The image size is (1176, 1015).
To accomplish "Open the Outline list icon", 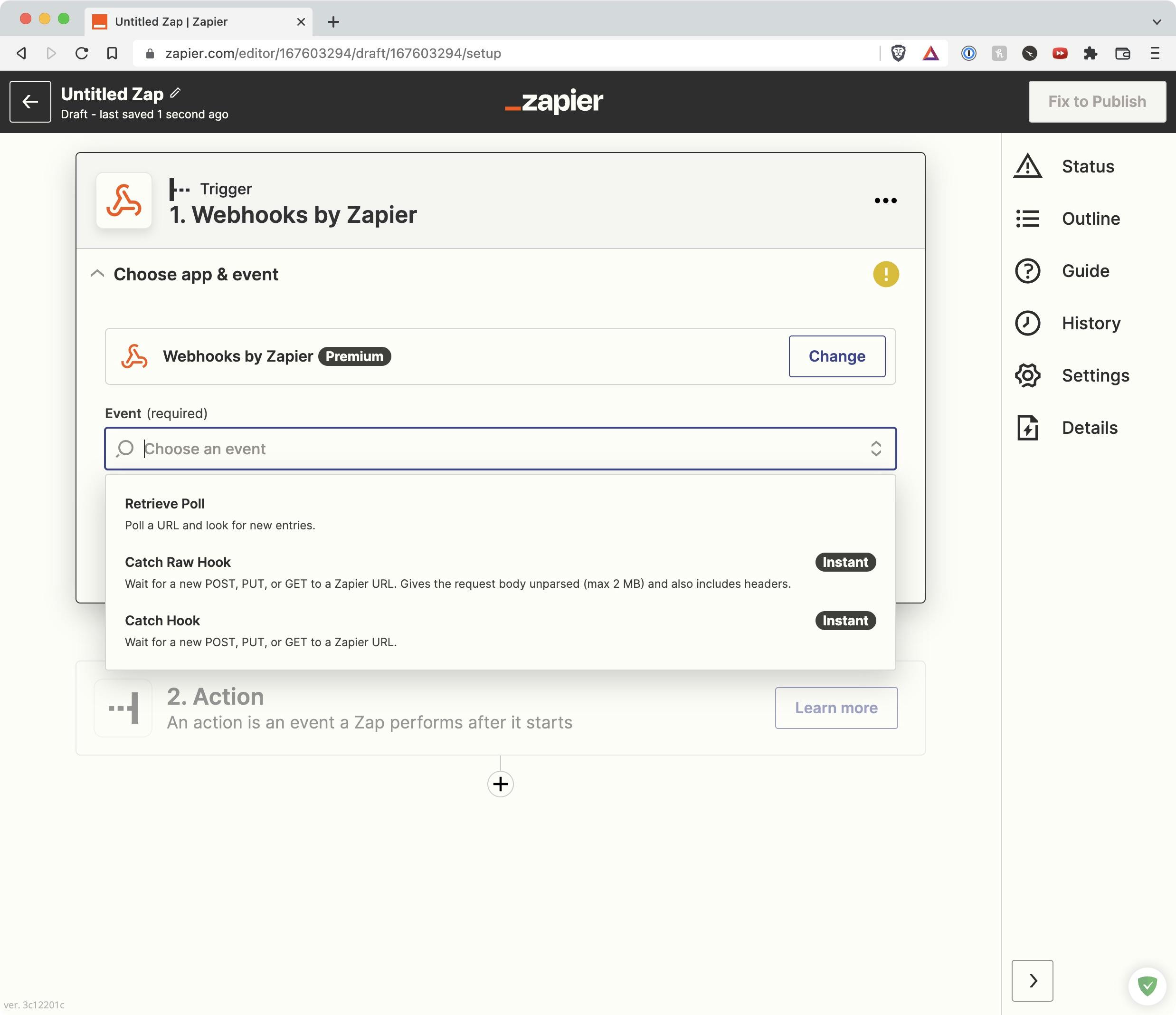I will point(1027,219).
